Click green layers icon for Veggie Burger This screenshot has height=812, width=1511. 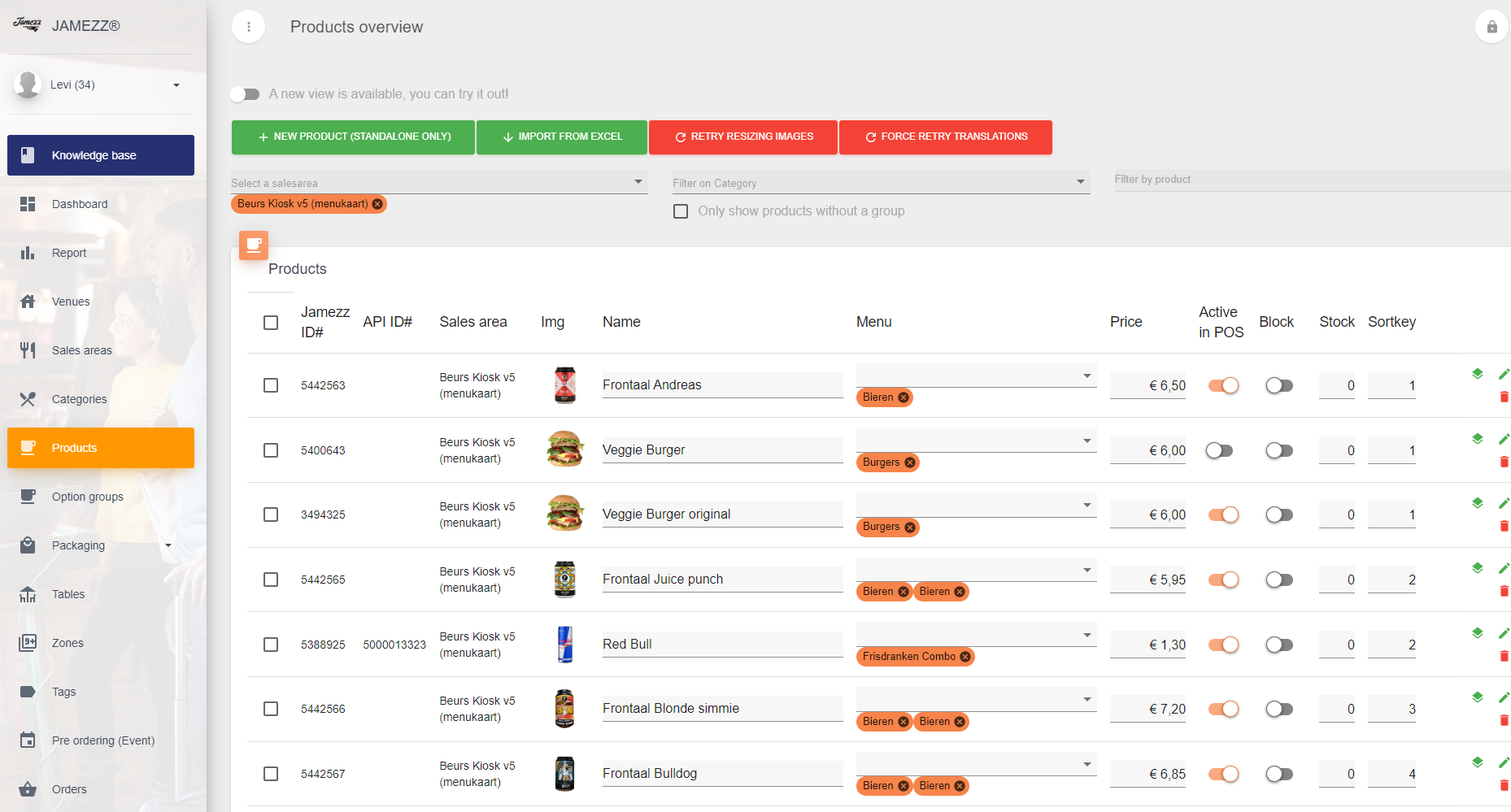pos(1478,439)
